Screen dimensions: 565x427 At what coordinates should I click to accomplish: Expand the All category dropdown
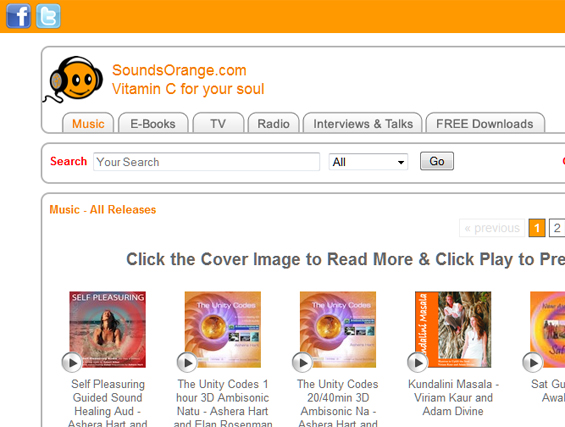pyautogui.click(x=368, y=162)
